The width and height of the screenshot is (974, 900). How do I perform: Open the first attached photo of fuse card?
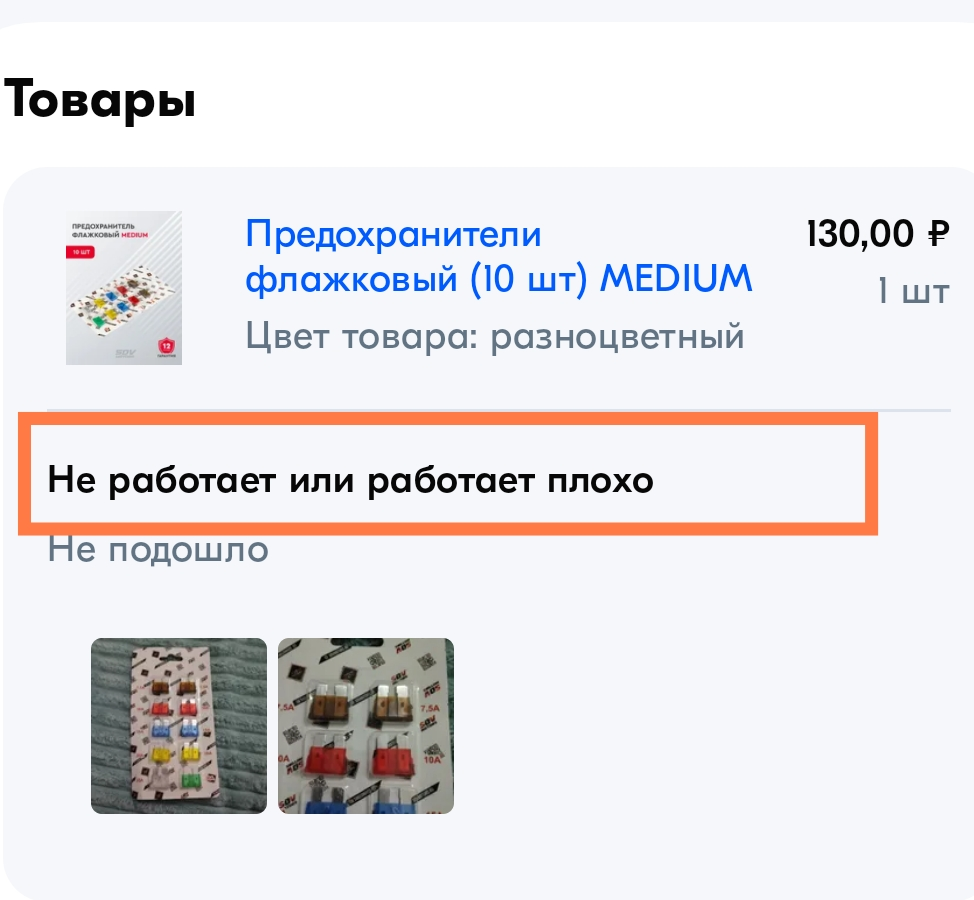[x=179, y=725]
